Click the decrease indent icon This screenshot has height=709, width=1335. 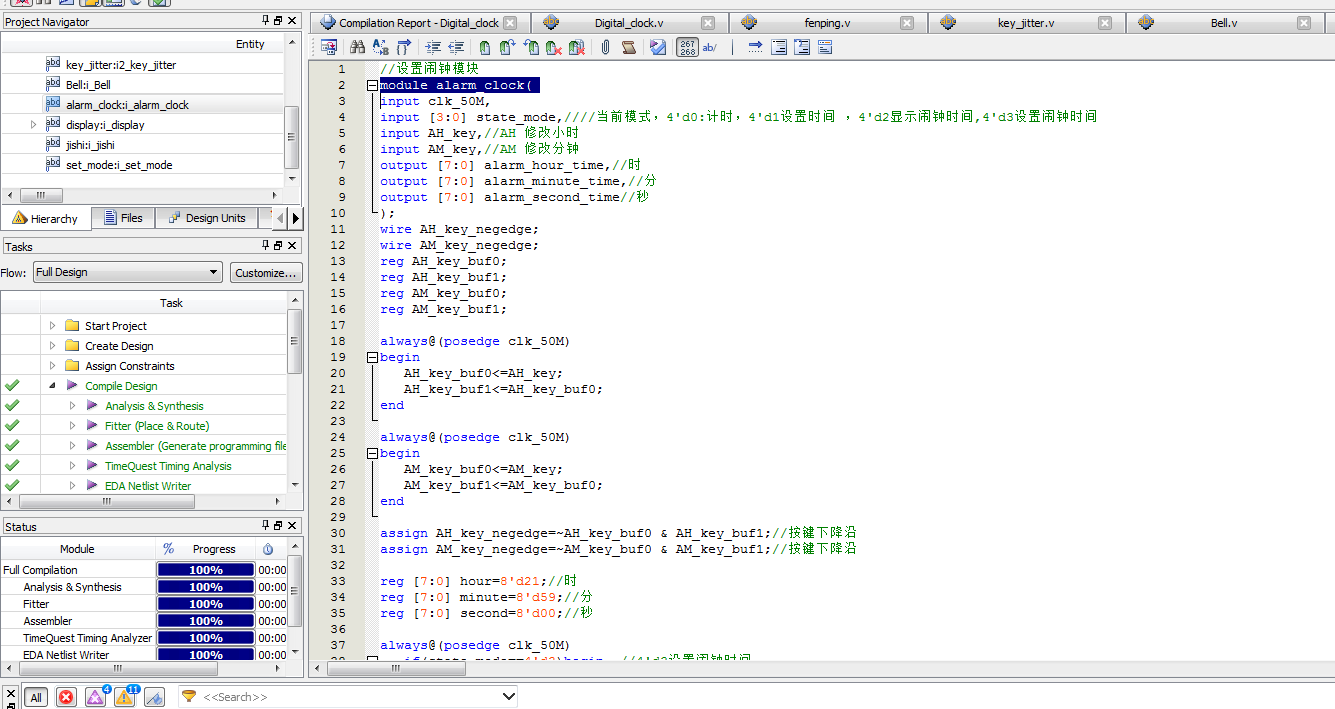click(x=456, y=47)
